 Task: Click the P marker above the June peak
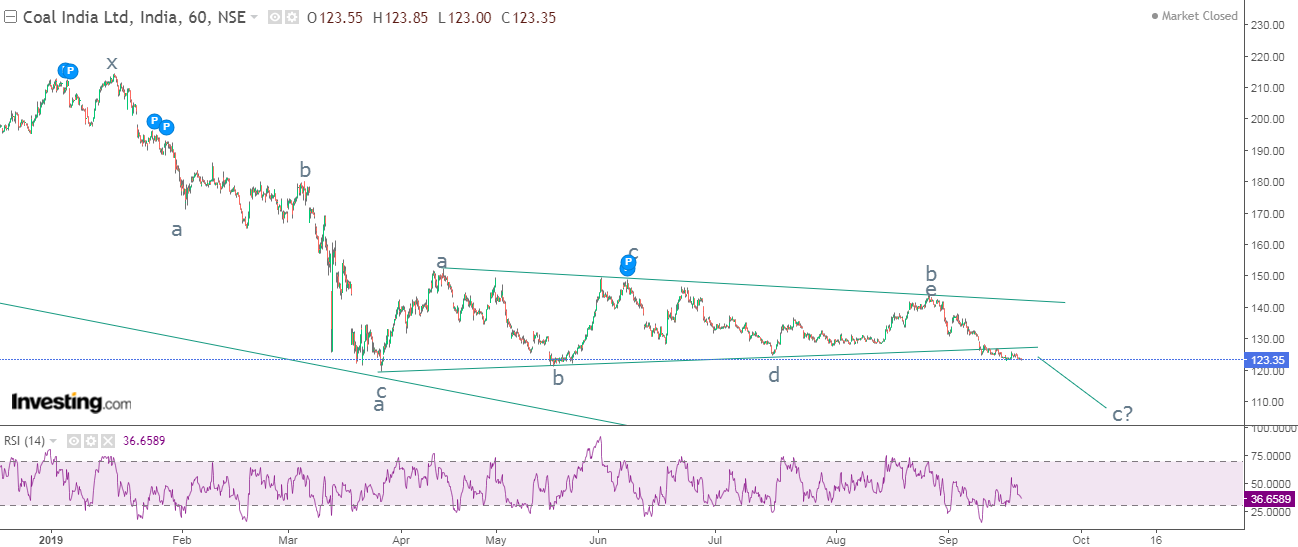coord(628,264)
